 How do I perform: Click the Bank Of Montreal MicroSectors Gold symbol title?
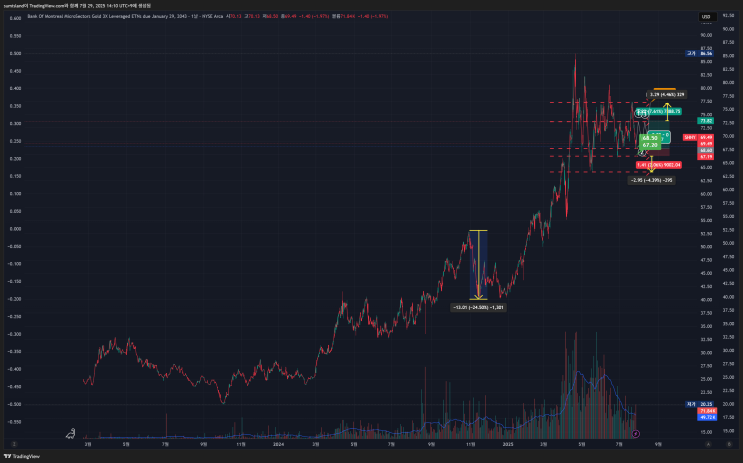pyautogui.click(x=125, y=16)
